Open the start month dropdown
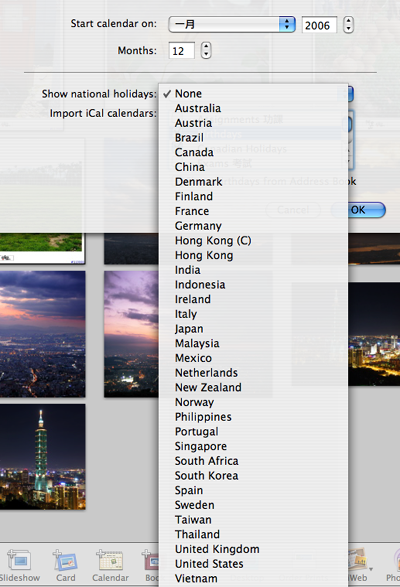Screen dimensions: 400x587 click(x=232, y=24)
